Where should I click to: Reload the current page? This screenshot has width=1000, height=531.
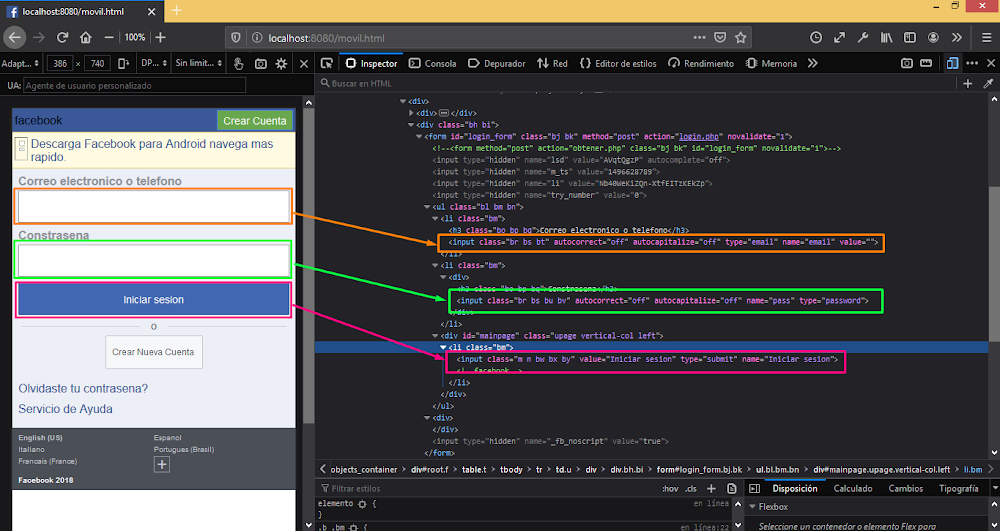pyautogui.click(x=62, y=37)
